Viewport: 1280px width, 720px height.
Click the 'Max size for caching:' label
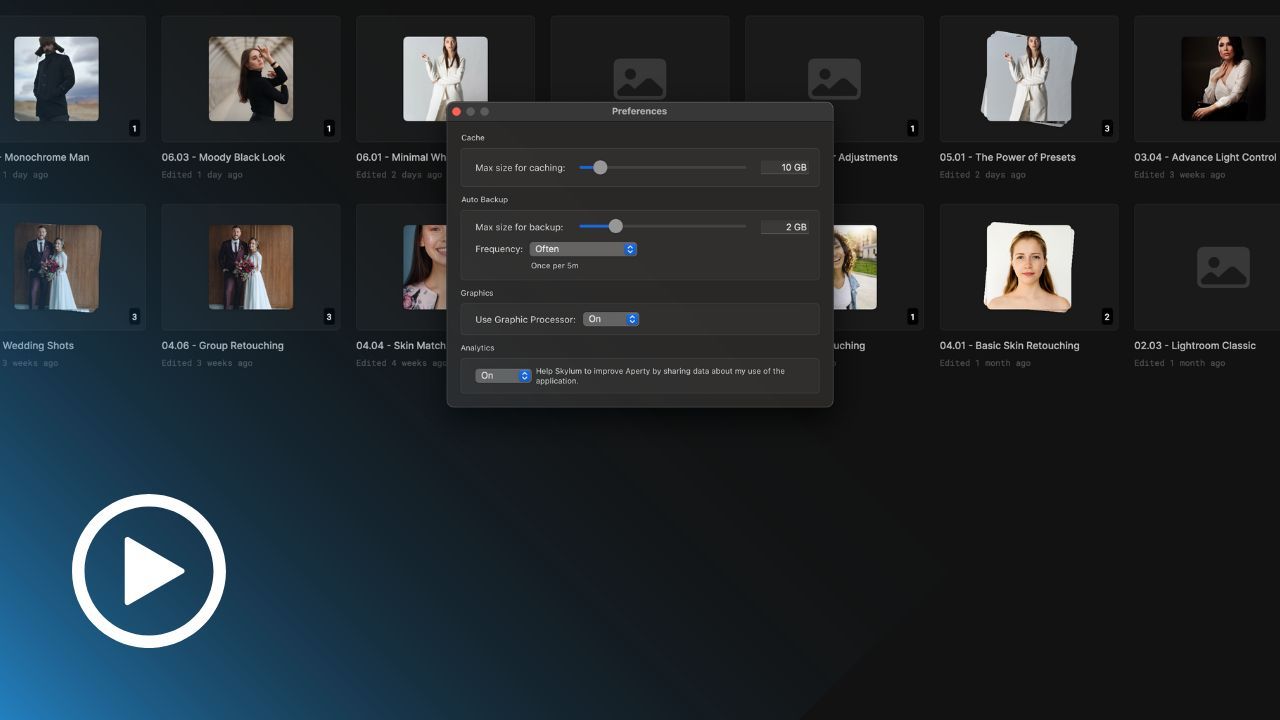tap(520, 168)
